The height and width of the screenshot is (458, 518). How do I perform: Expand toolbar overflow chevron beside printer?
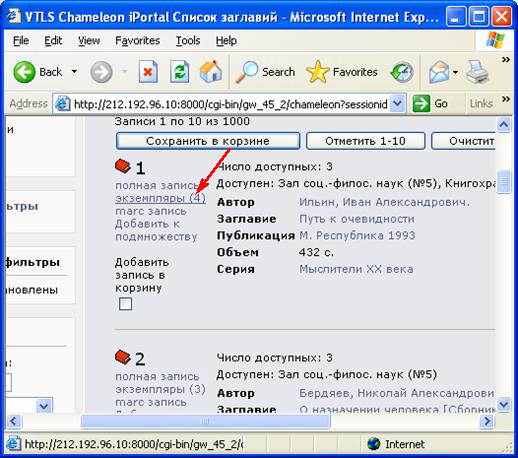point(506,60)
